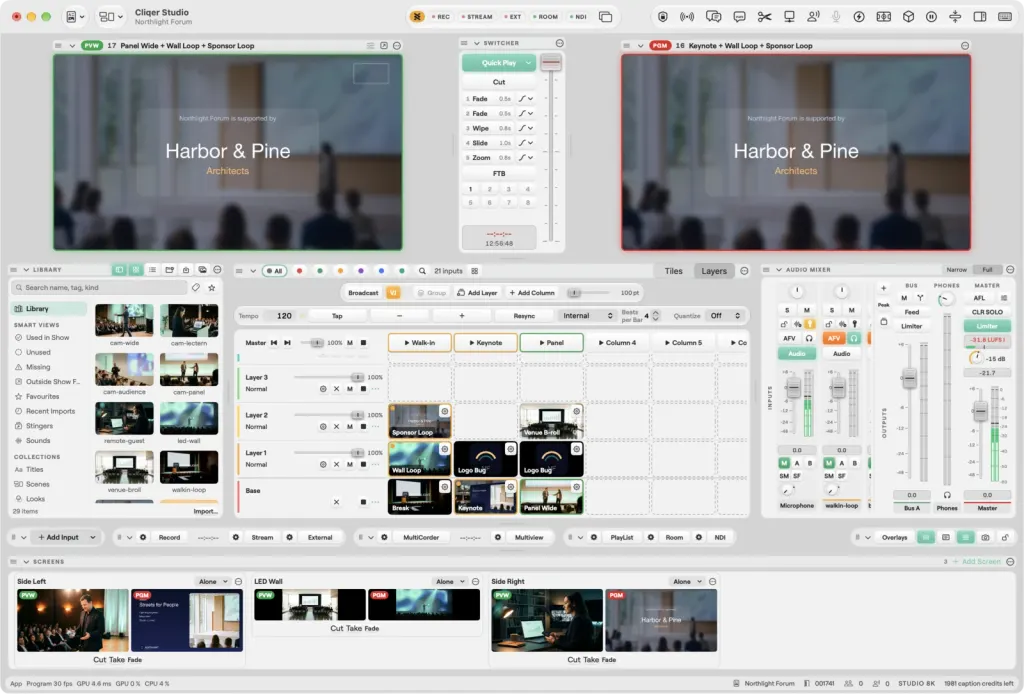Select the Wall Loop clip in Layer 1
Screen dimensions: 1024x694
pos(419,459)
